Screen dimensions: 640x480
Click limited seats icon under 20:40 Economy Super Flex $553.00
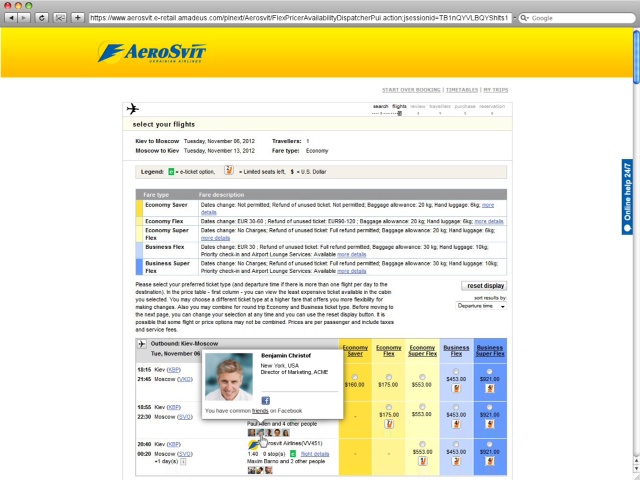422,461
